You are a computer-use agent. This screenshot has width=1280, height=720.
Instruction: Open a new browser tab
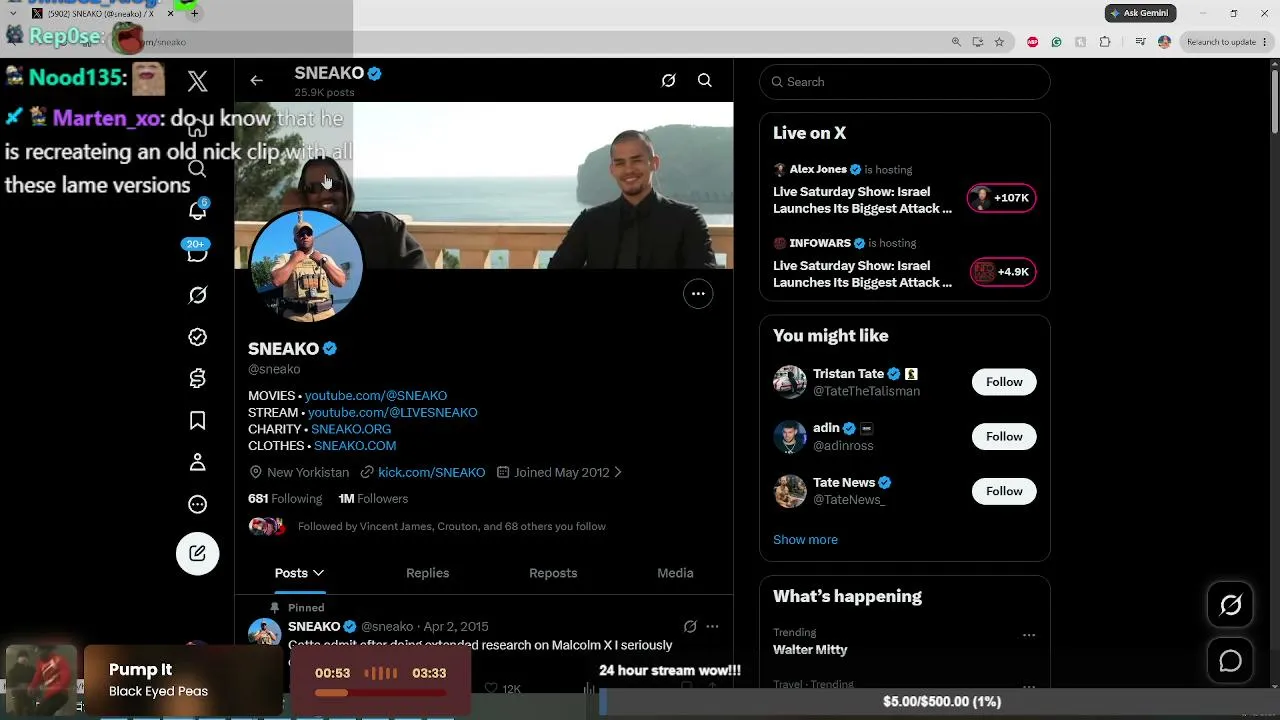tap(194, 13)
